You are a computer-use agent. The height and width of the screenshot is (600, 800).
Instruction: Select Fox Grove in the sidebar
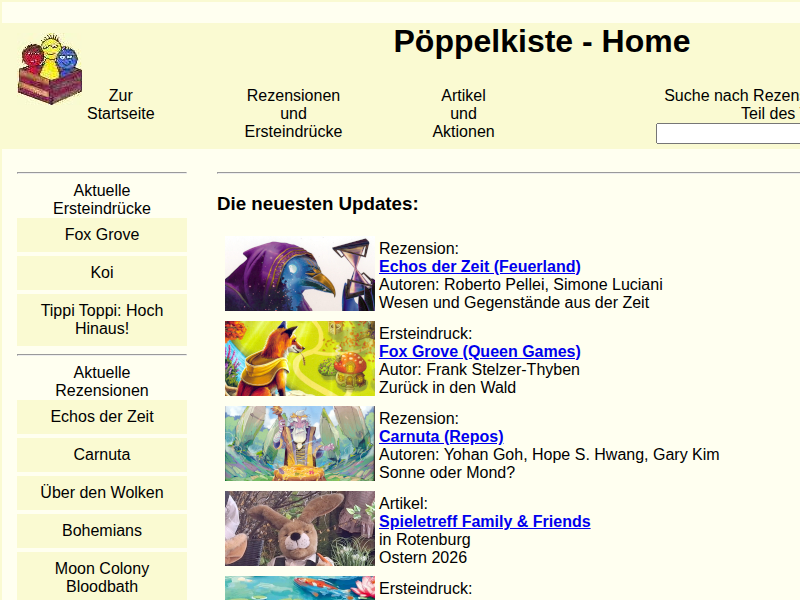102,235
